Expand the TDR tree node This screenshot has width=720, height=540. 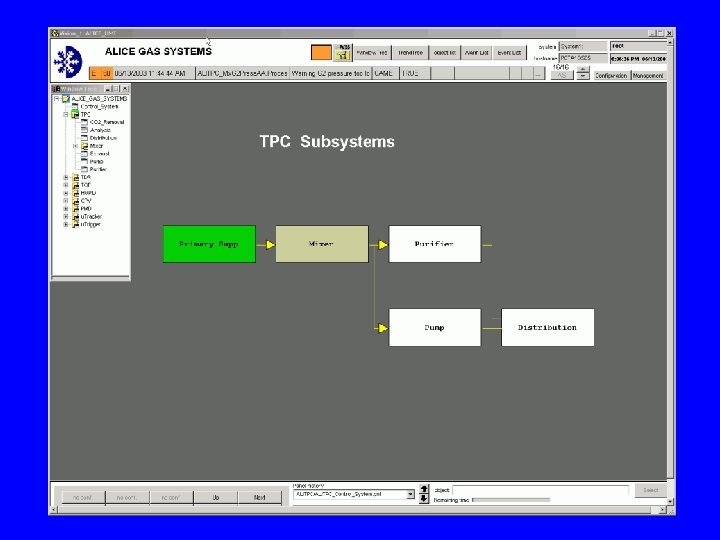[x=66, y=177]
